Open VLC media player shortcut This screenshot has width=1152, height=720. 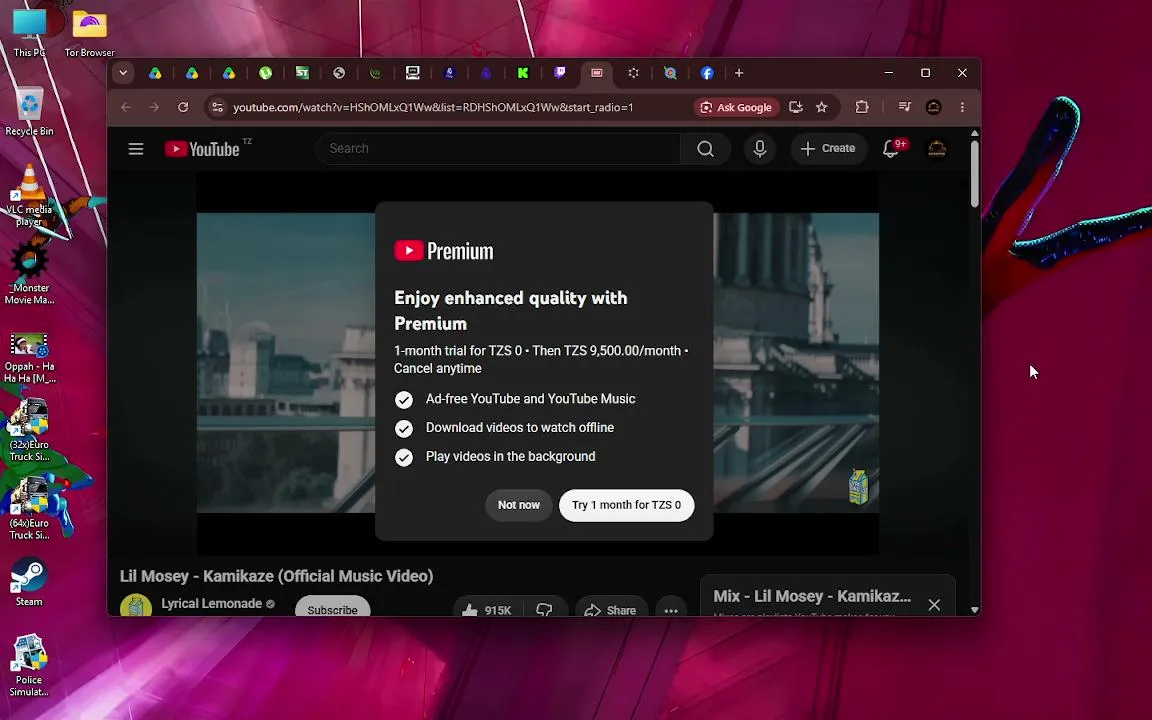[29, 195]
